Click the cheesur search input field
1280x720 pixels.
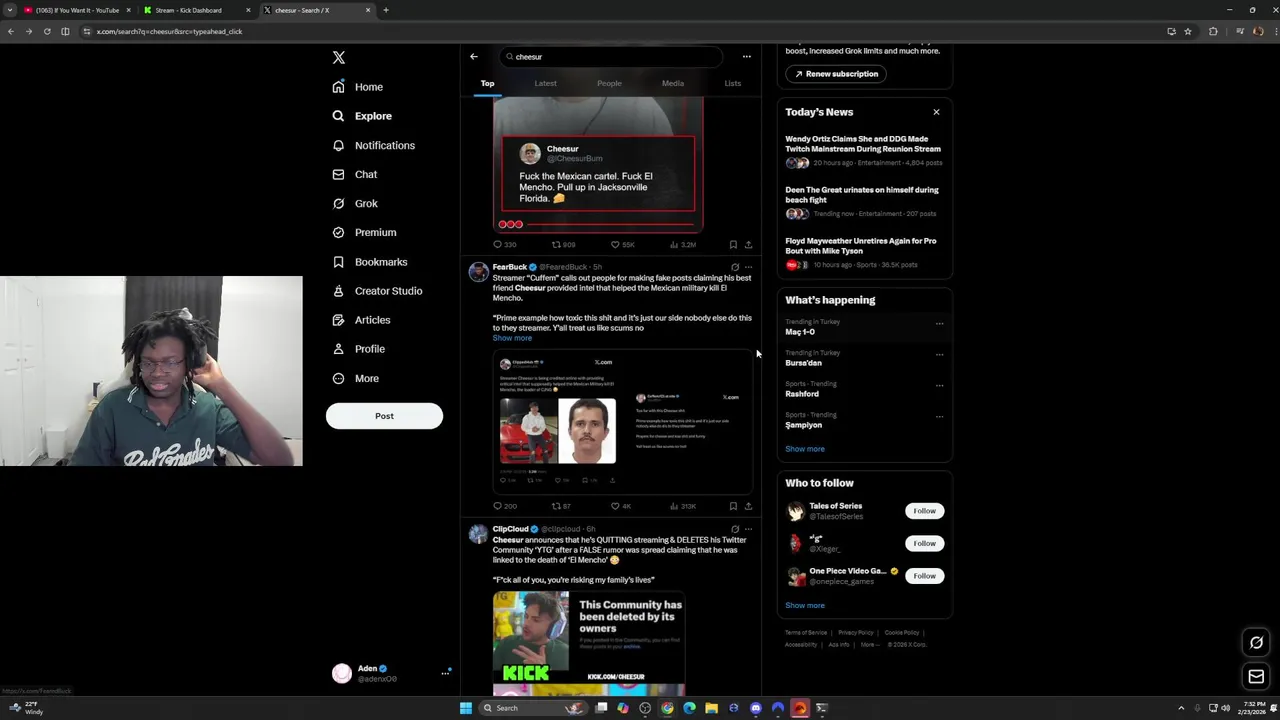point(612,57)
